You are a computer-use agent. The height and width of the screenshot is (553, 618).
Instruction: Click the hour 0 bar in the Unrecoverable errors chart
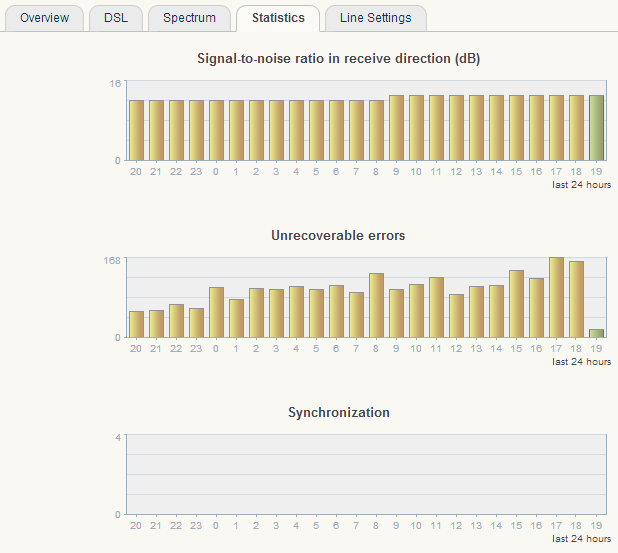[216, 313]
